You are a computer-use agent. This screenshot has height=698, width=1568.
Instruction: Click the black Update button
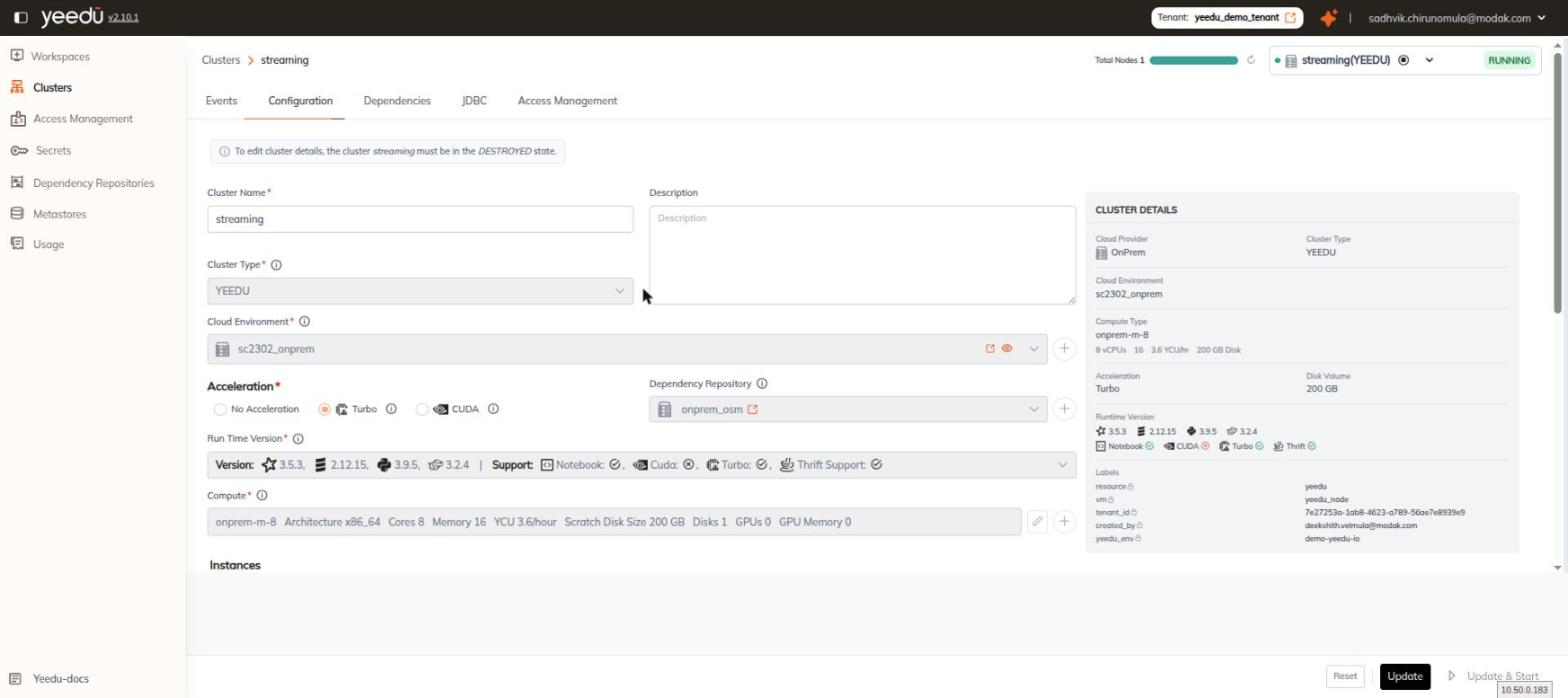(1405, 676)
